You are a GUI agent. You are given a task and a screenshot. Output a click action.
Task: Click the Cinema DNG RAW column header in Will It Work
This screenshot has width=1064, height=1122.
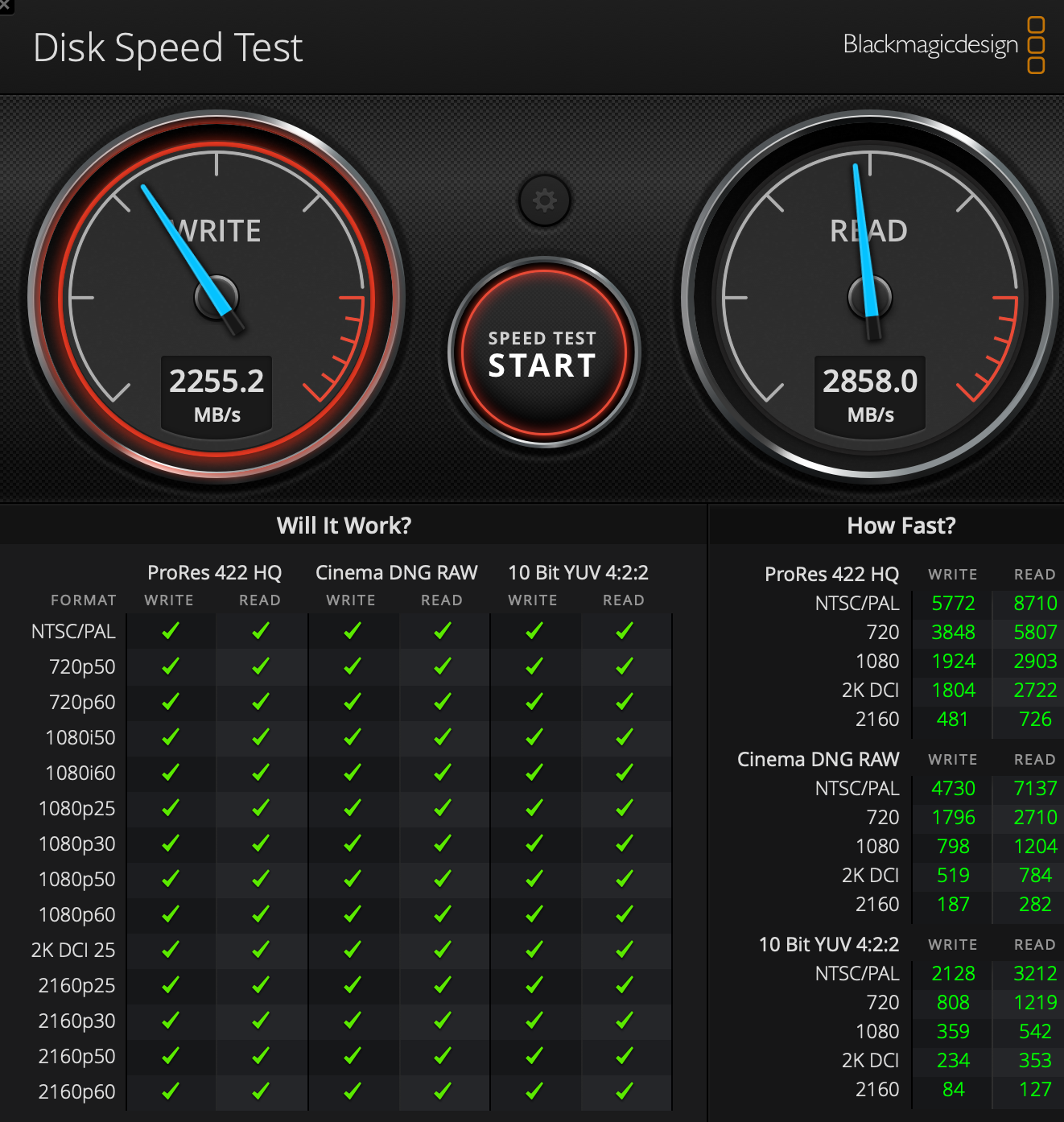[x=397, y=572]
